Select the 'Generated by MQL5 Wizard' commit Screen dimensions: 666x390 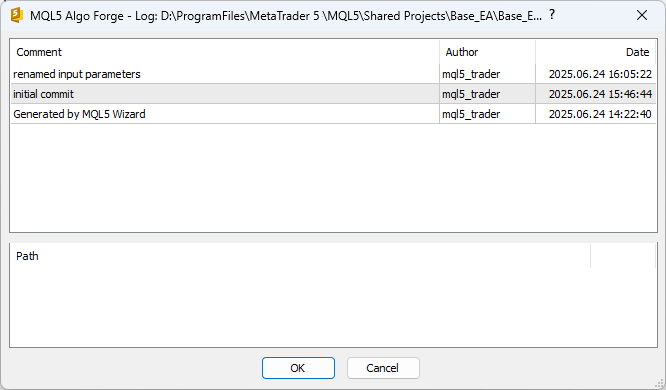click(333, 114)
